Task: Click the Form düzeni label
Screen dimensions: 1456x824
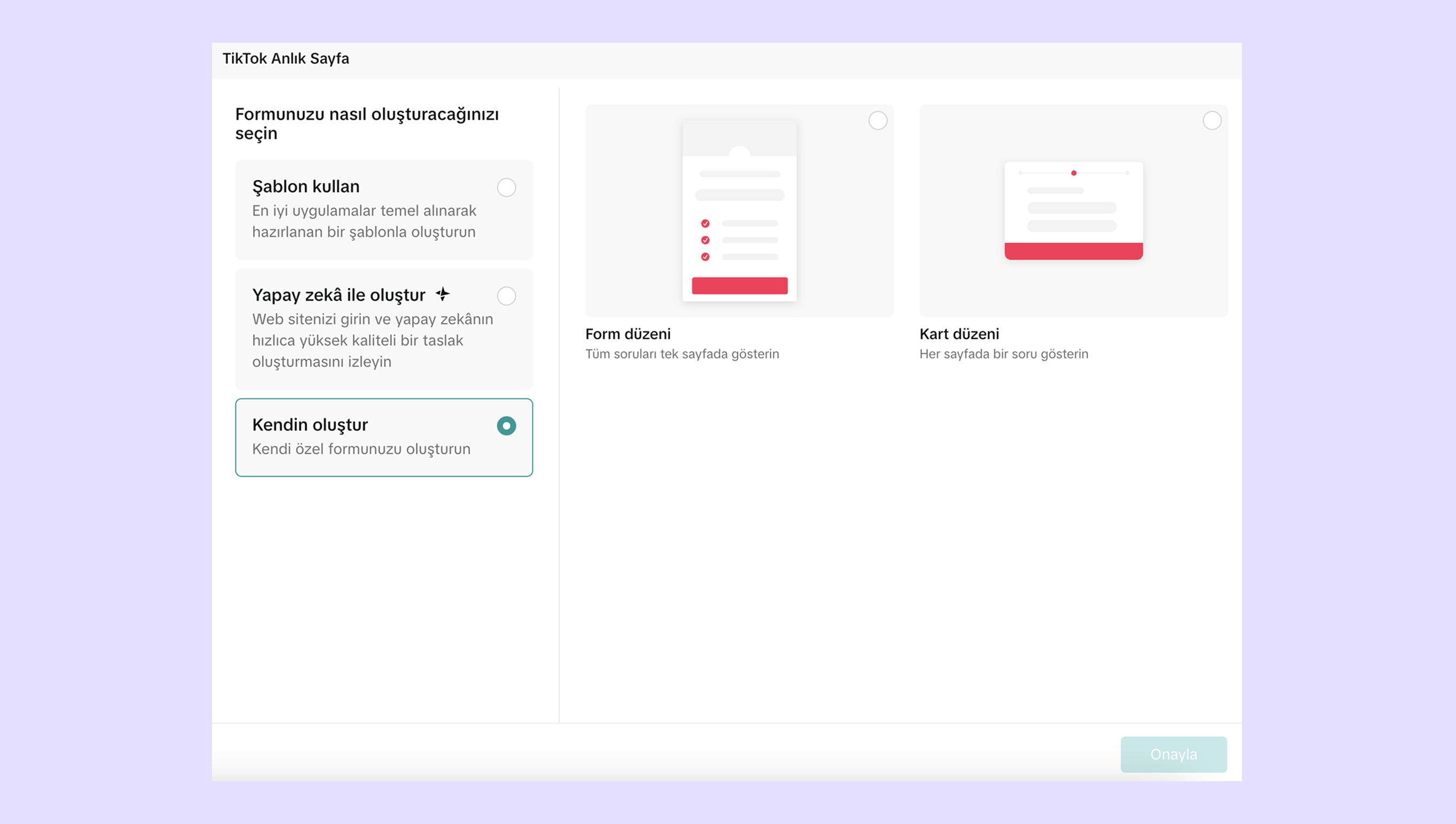Action: pos(628,334)
